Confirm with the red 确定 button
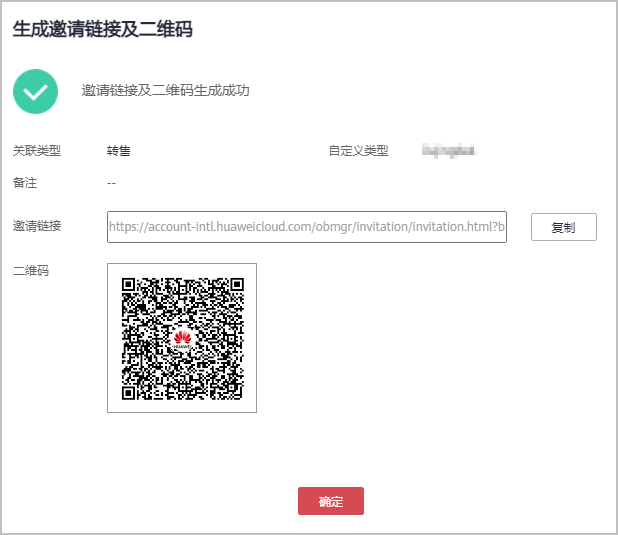 coord(331,501)
